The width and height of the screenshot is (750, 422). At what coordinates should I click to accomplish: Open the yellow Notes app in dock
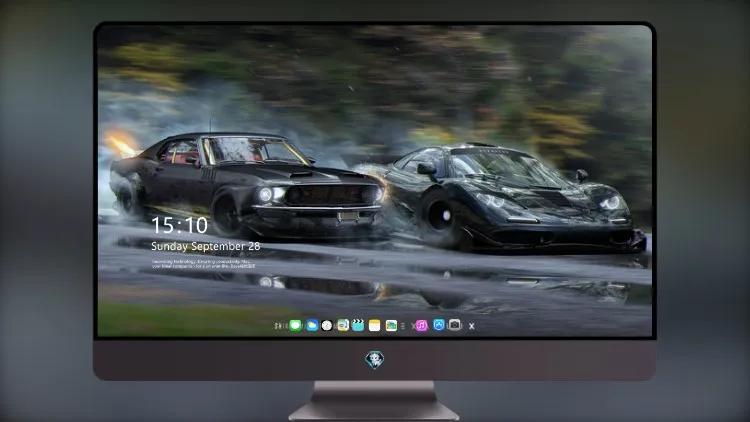click(x=375, y=326)
